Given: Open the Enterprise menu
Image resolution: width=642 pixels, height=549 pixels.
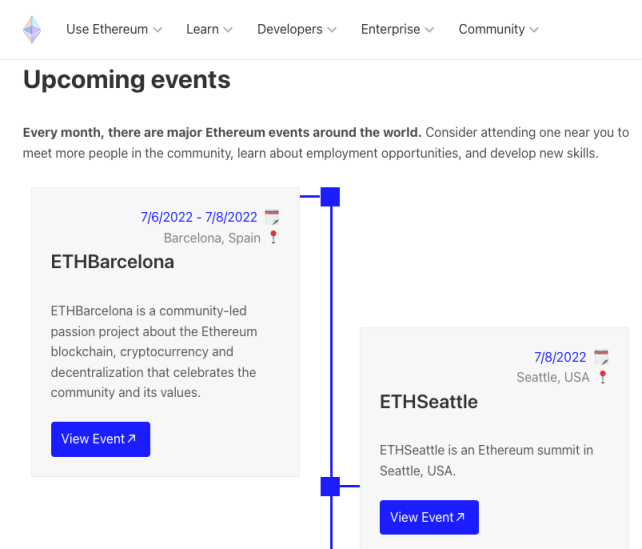Looking at the screenshot, I should click(397, 30).
